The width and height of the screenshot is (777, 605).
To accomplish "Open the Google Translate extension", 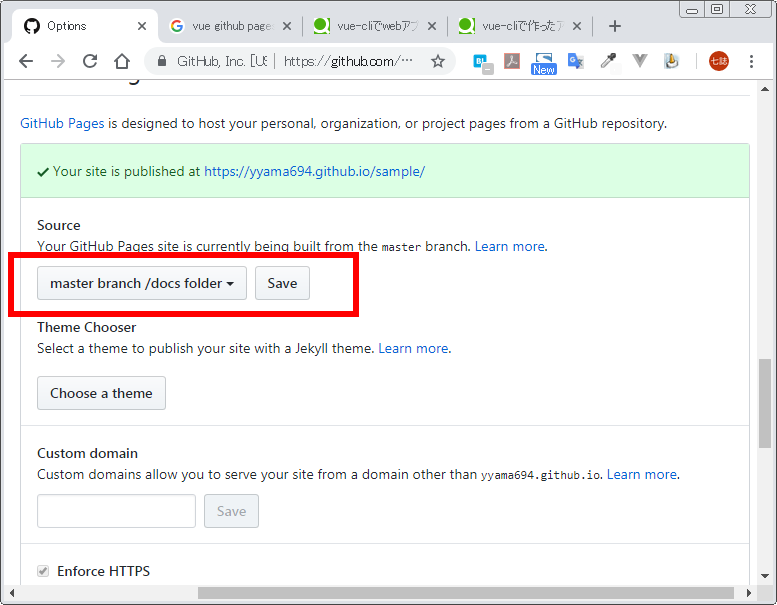I will [x=575, y=61].
